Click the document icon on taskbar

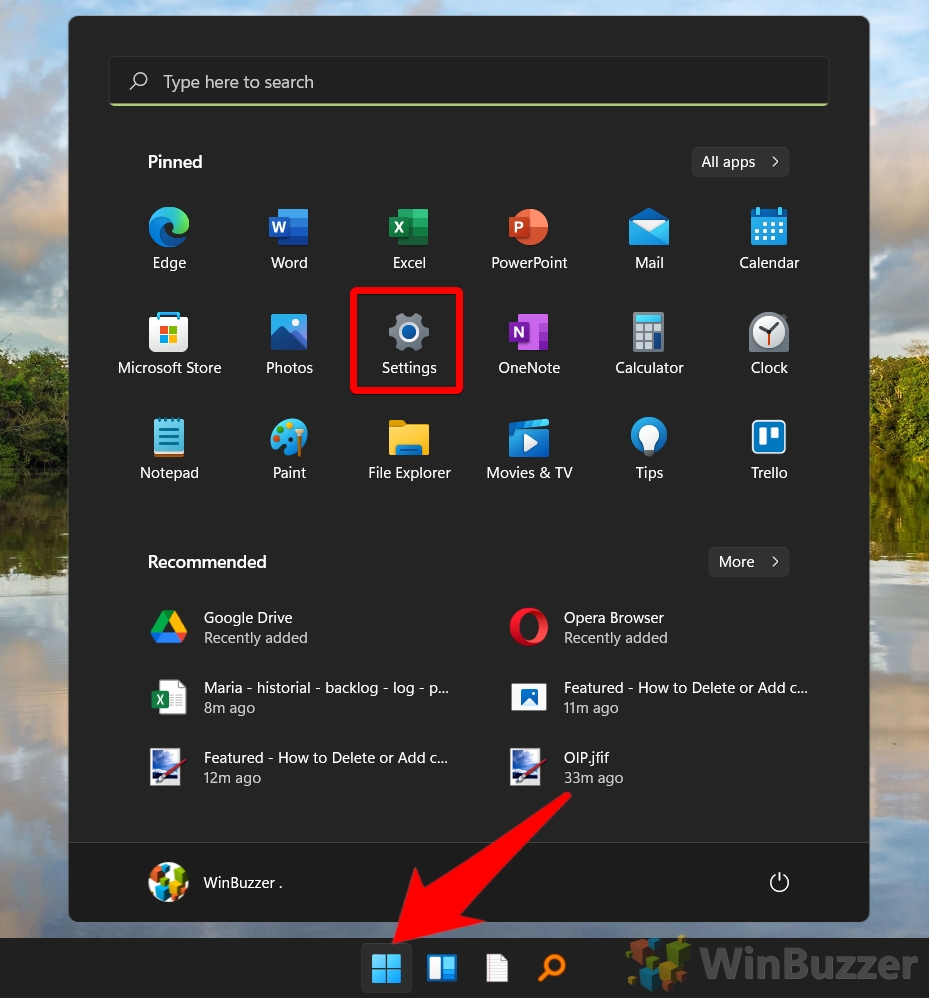pyautogui.click(x=497, y=967)
